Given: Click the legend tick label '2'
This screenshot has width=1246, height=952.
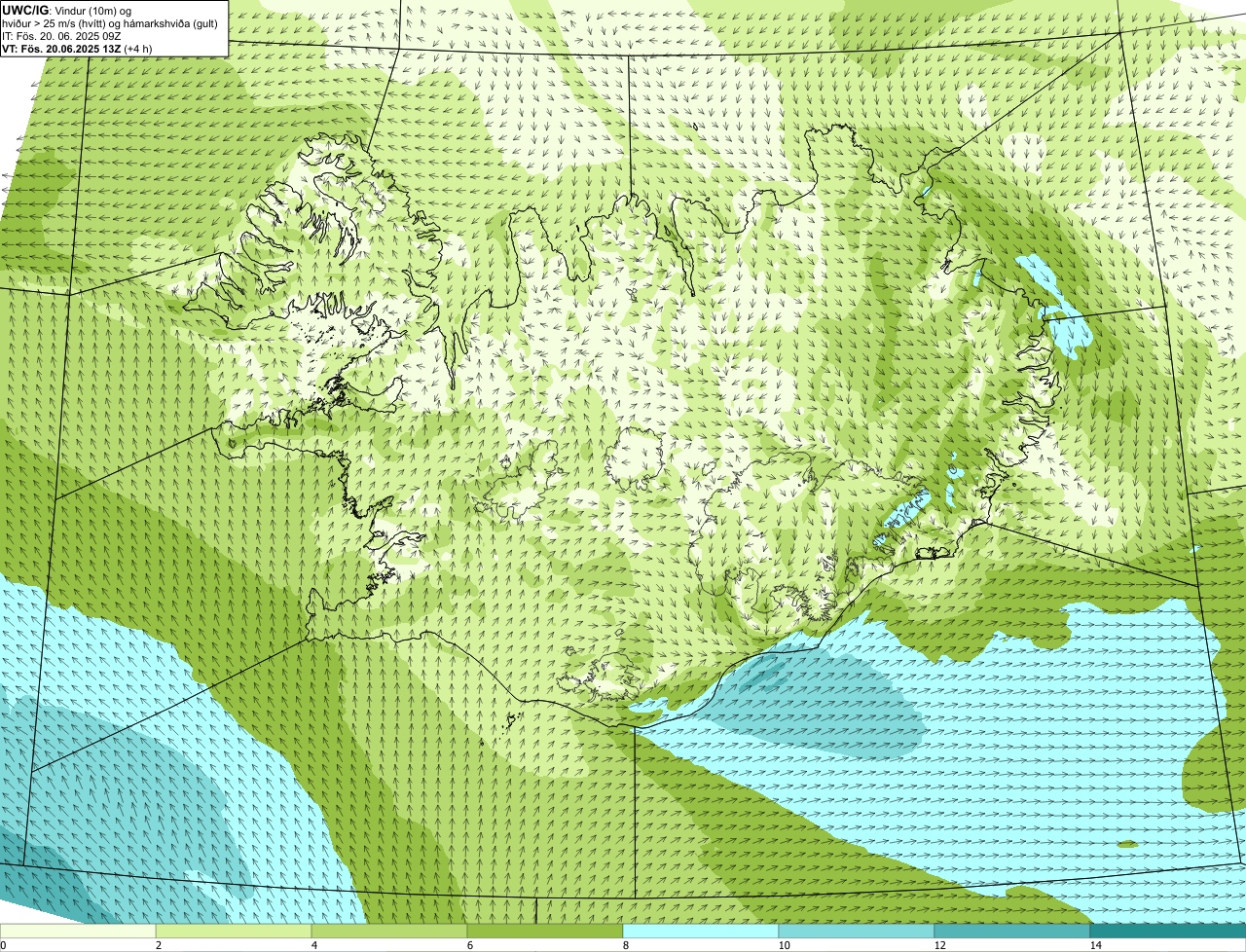Looking at the screenshot, I should click(x=158, y=945).
